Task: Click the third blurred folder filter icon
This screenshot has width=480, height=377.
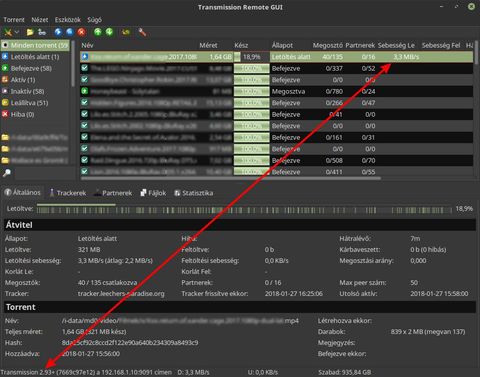Action: coord(5,160)
